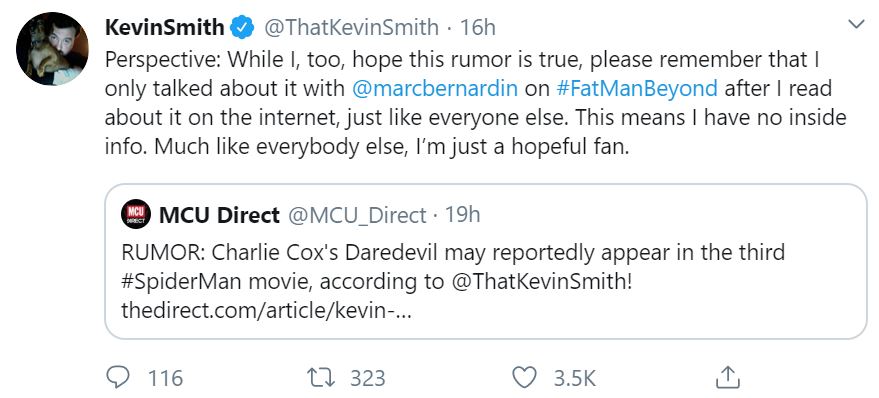Click the MCU Direct logo avatar
879x398 pixels.
coord(136,214)
